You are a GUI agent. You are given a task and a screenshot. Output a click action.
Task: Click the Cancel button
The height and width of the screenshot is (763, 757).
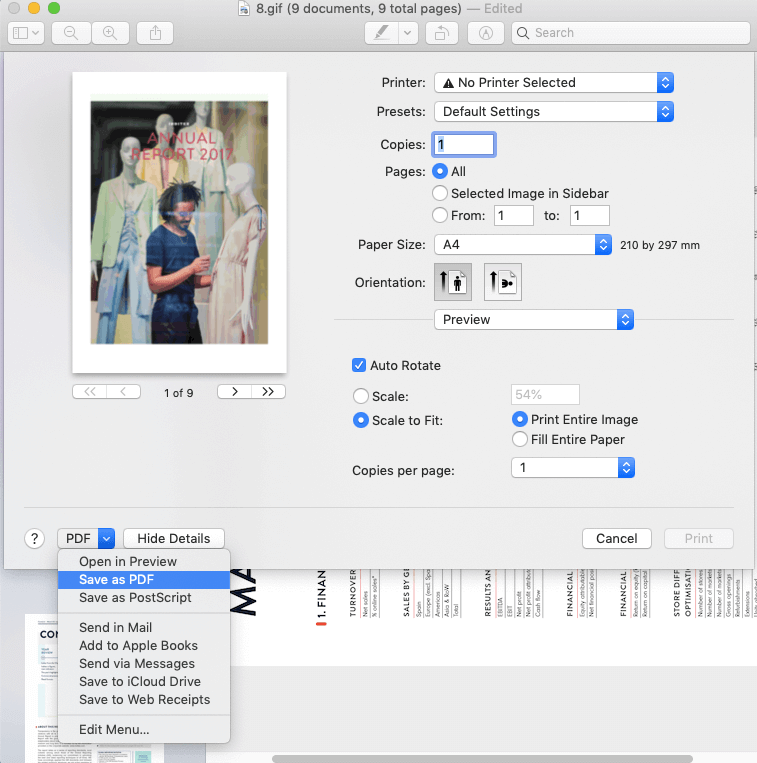[616, 538]
